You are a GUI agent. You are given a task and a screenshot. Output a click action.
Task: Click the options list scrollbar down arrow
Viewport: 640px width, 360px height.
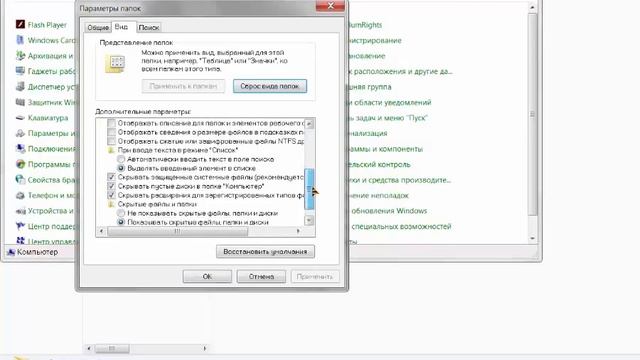pyautogui.click(x=309, y=220)
